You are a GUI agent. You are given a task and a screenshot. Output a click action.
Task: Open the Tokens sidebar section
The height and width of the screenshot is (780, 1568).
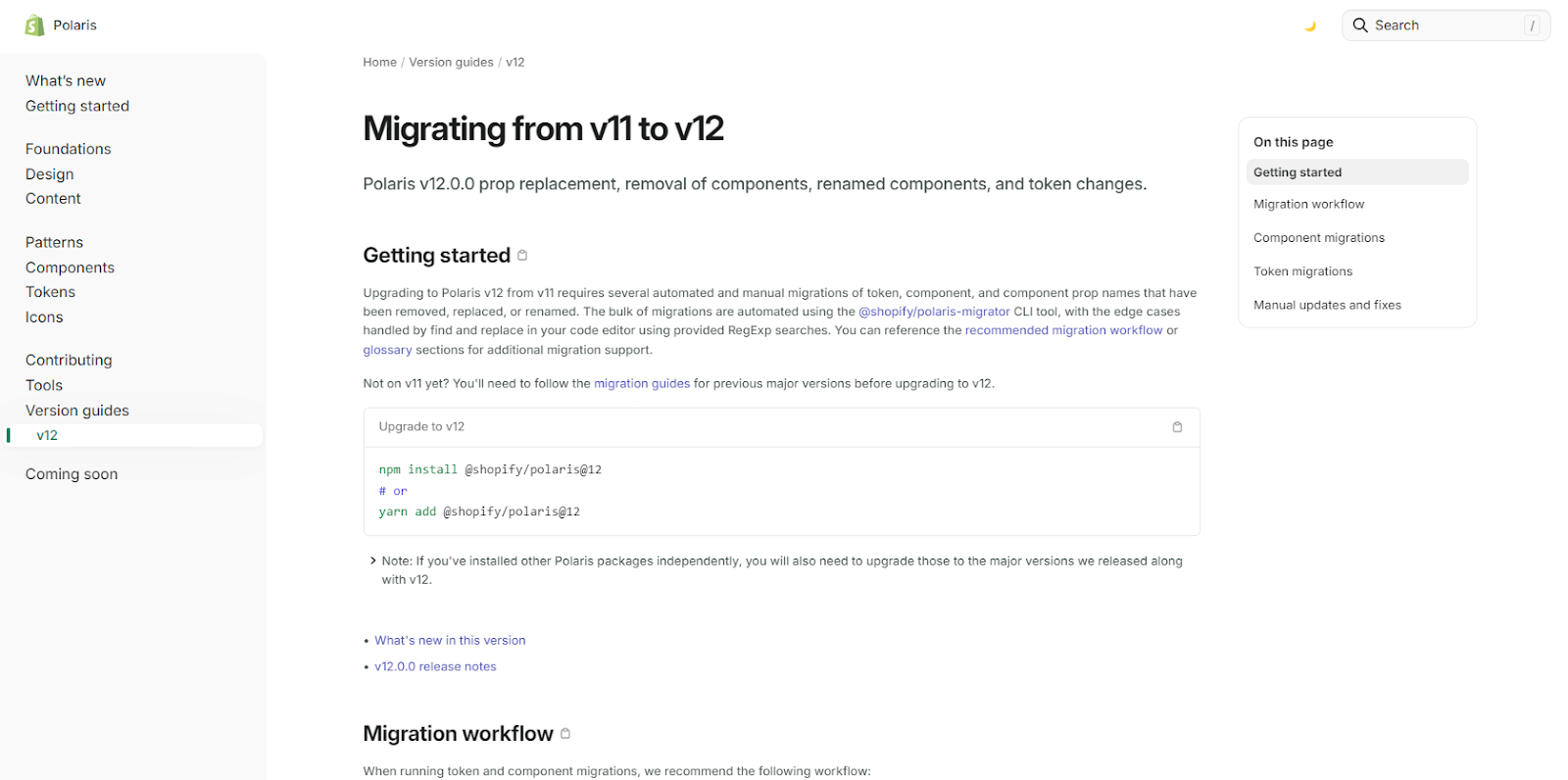(50, 292)
